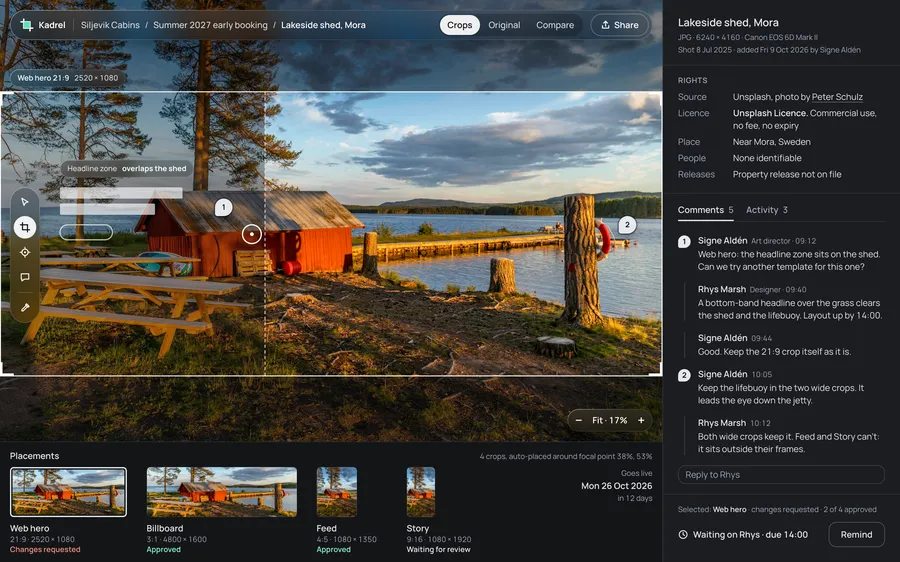Select the crop tool
The width and height of the screenshot is (900, 562).
pyautogui.click(x=25, y=227)
